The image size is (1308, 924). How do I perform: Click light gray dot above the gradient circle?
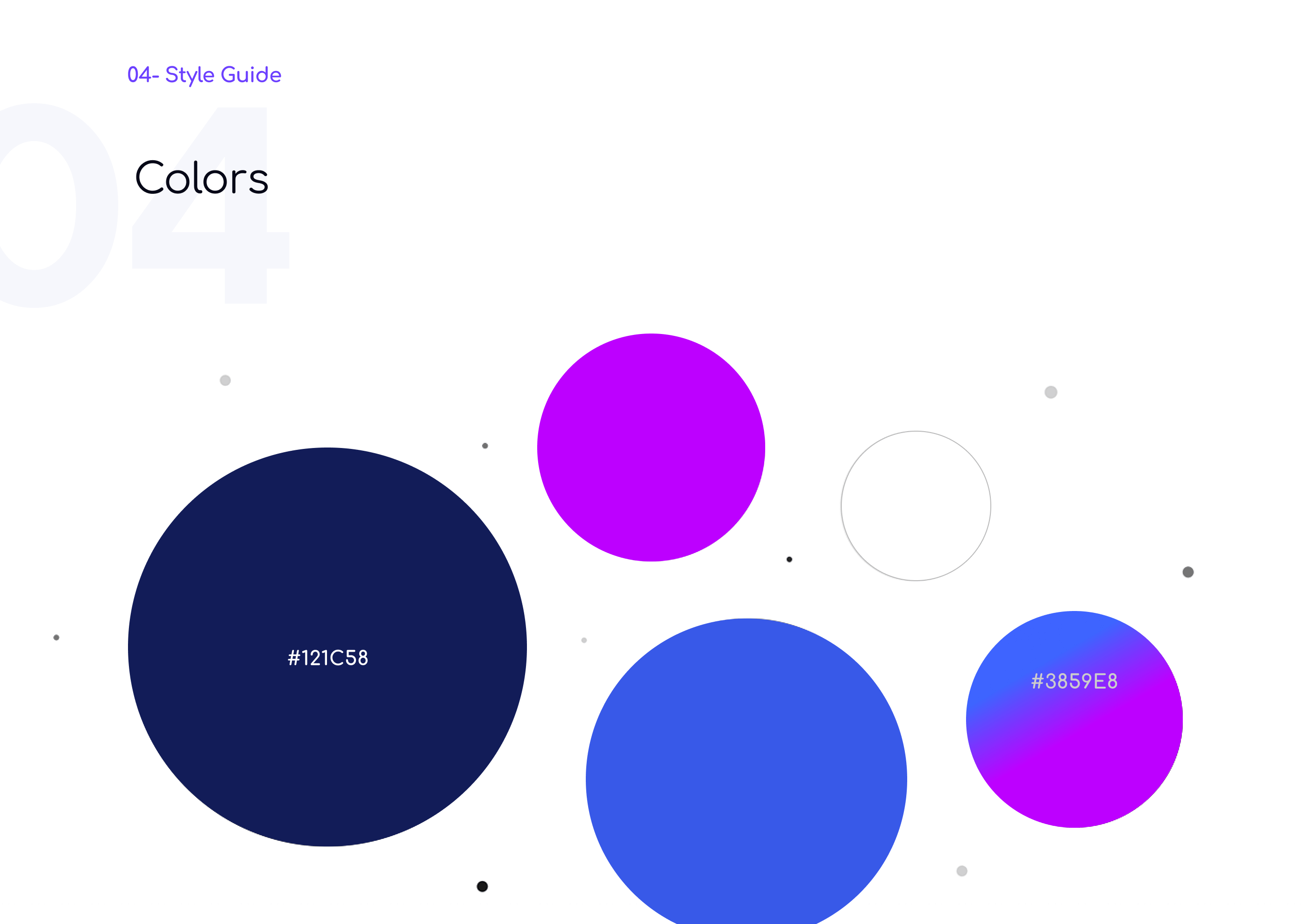point(1051,392)
